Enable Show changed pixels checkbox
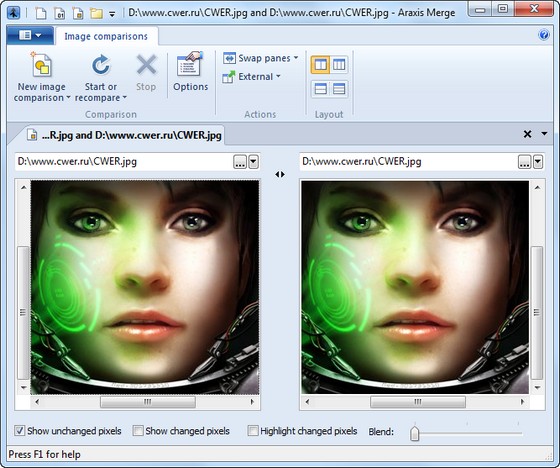560x468 pixels. click(x=138, y=430)
